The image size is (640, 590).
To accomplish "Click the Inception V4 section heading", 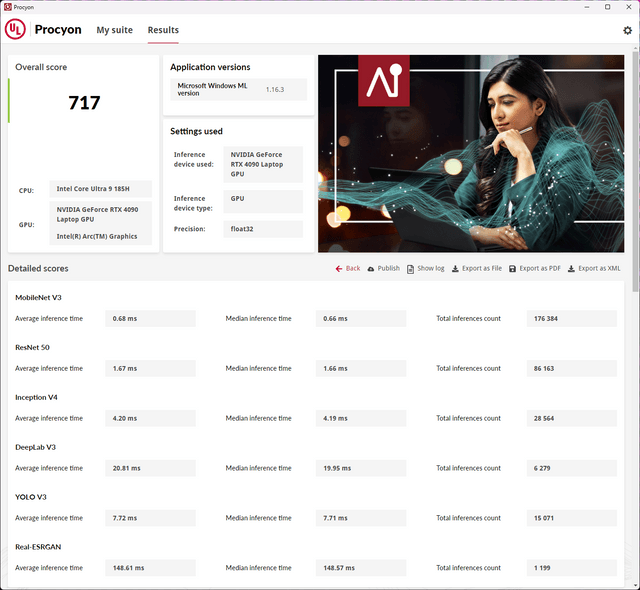I will (x=36, y=397).
